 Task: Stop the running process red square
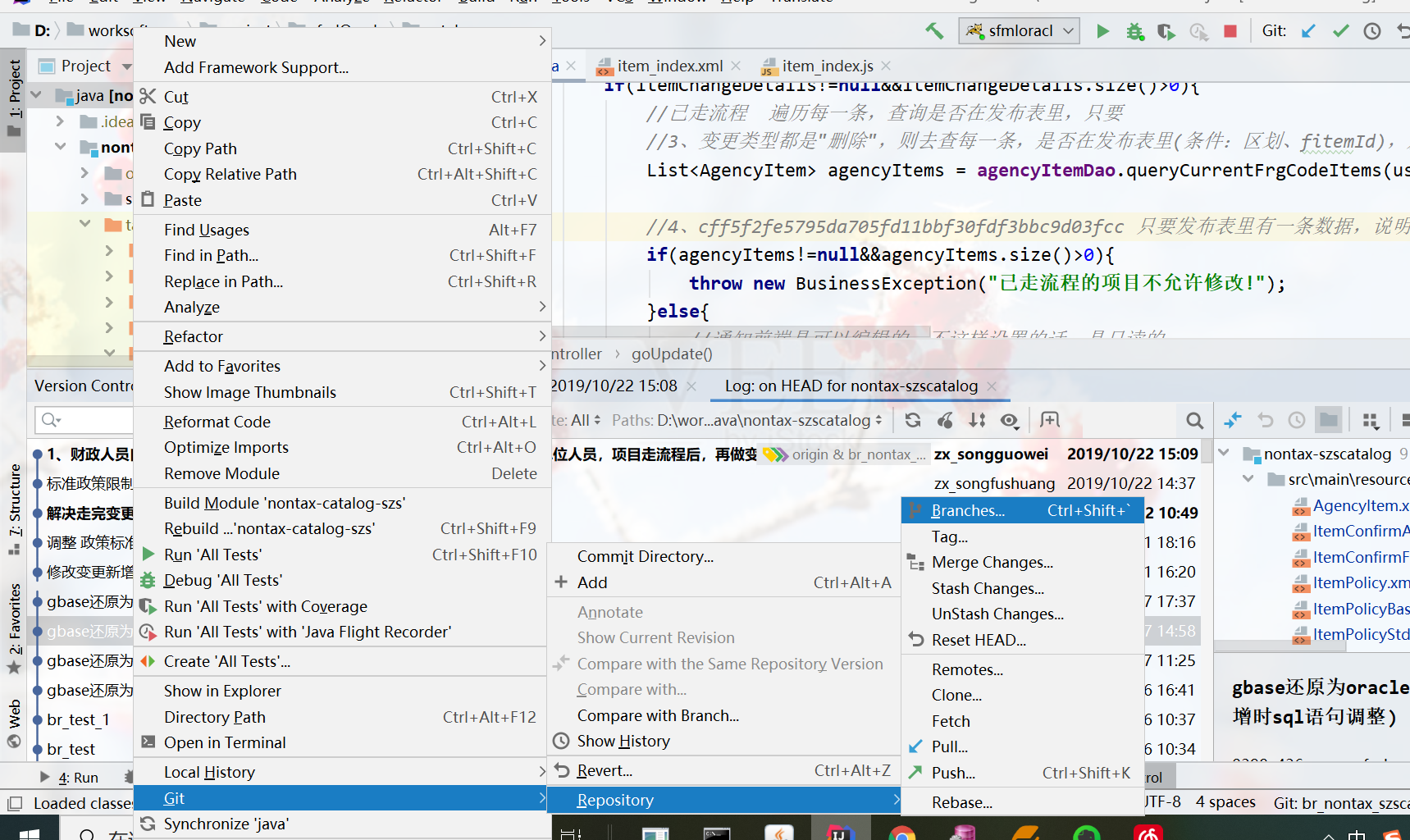pyautogui.click(x=1230, y=31)
